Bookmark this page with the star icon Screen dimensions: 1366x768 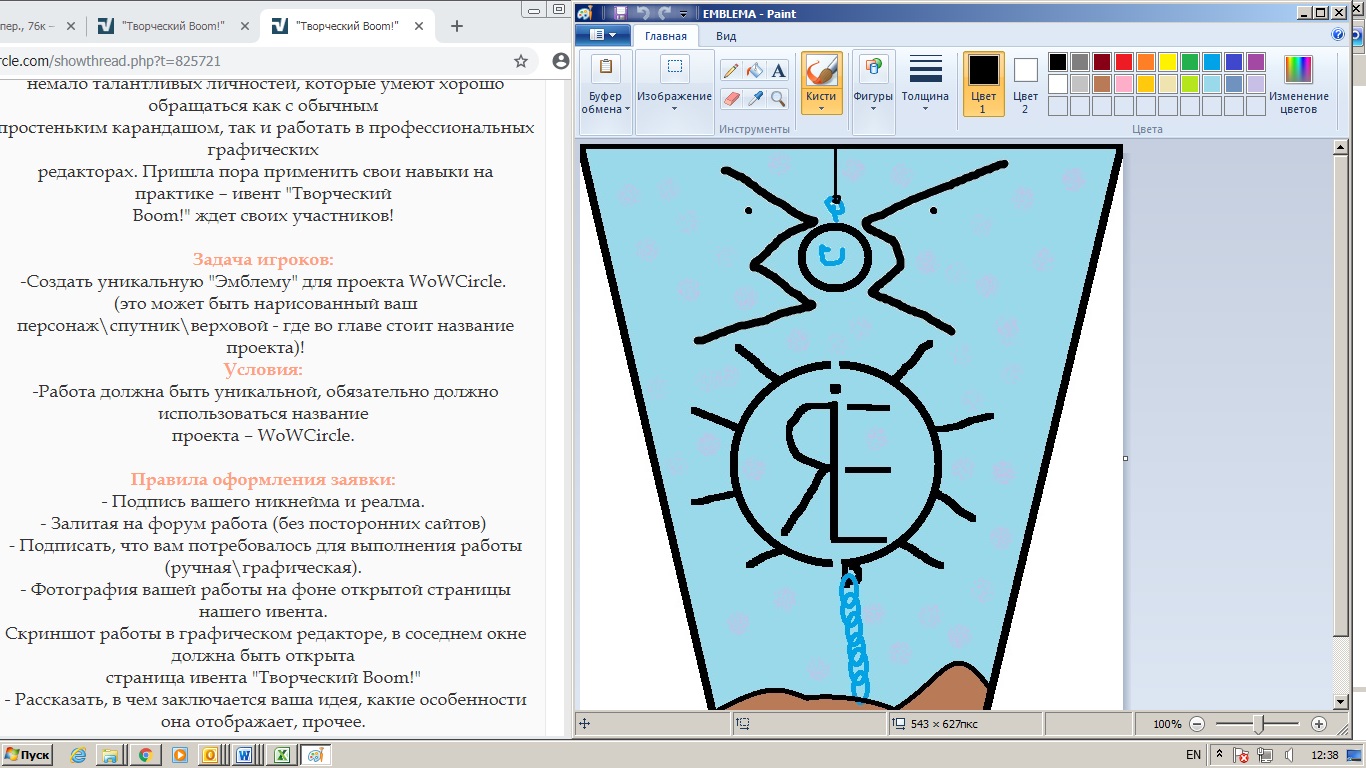pos(521,61)
